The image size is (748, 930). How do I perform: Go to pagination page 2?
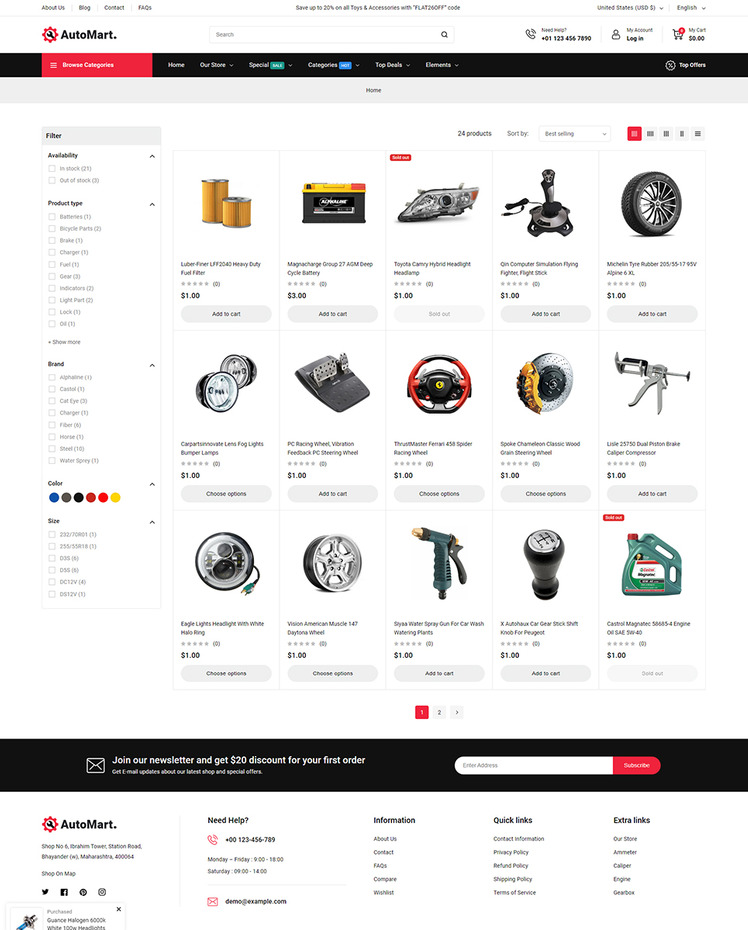click(x=439, y=712)
